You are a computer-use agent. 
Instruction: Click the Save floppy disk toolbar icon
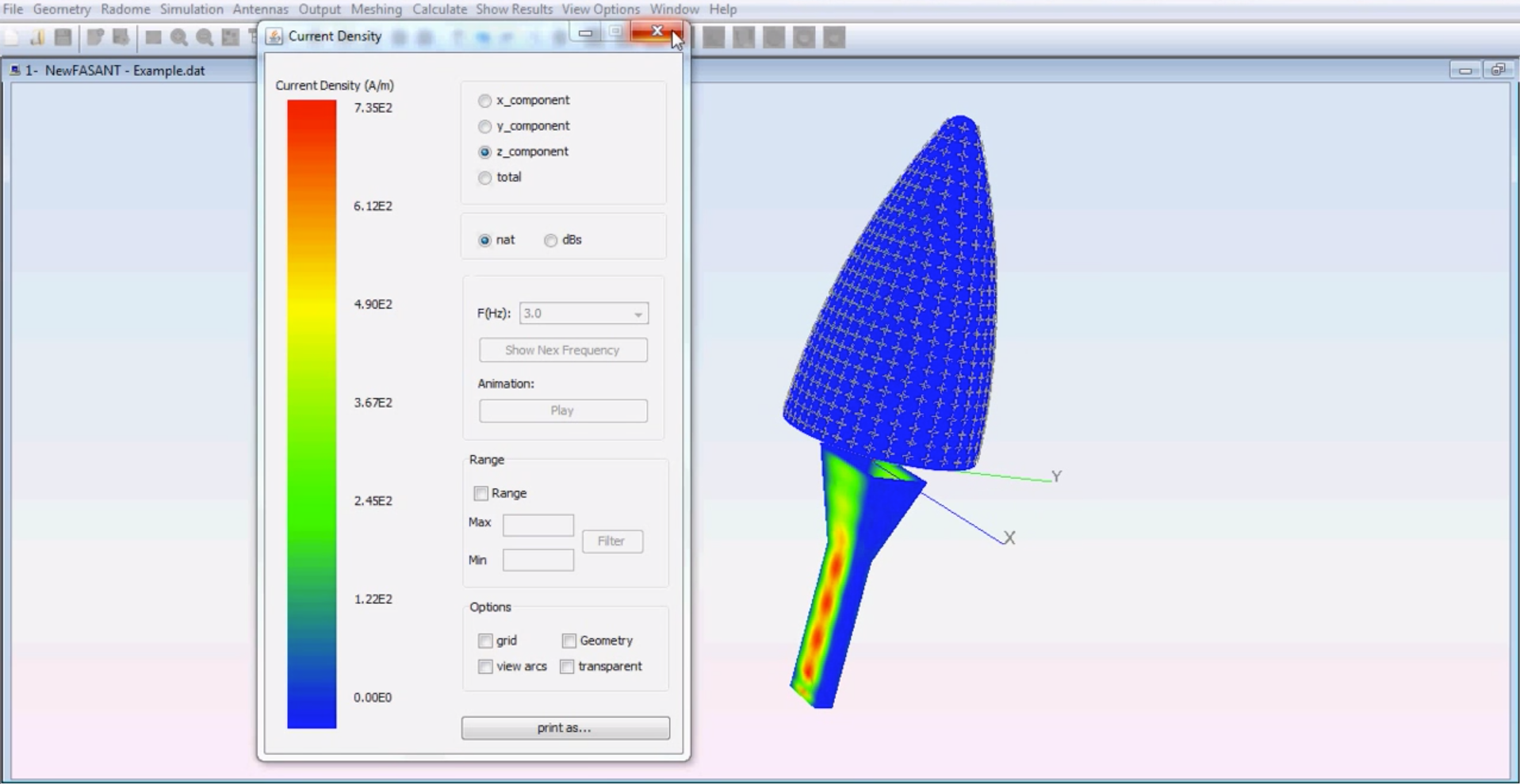click(63, 37)
